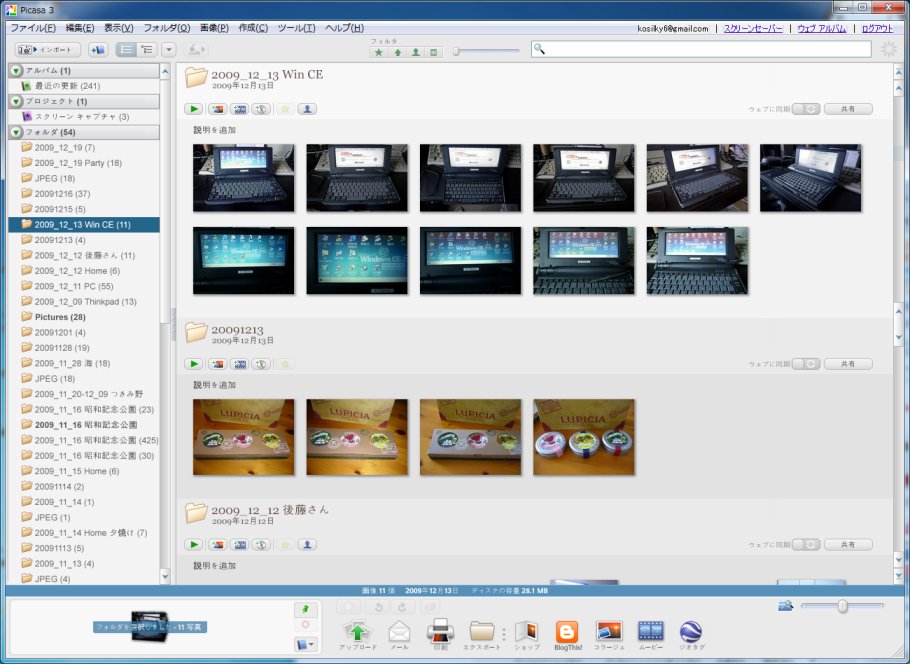This screenshot has height=664, width=910.
Task: Select the first LUPICIA photo thumbnail
Action: [x=244, y=439]
